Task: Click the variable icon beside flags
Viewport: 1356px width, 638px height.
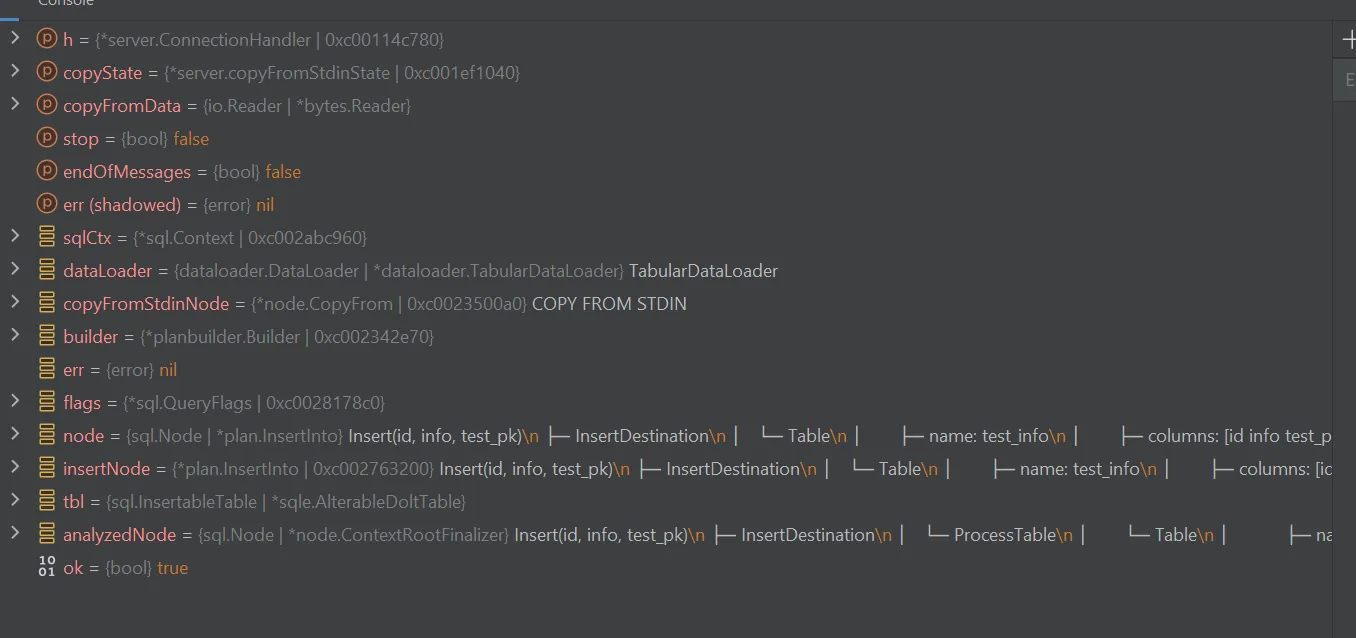Action: [47, 402]
